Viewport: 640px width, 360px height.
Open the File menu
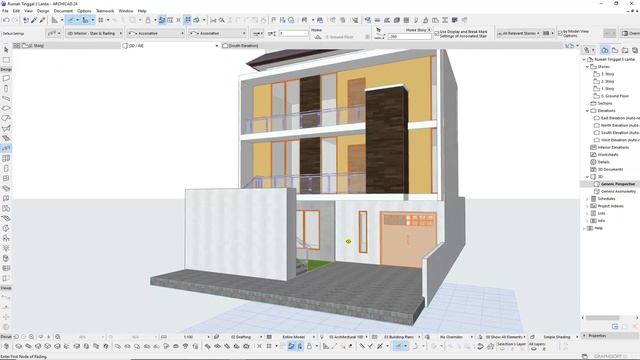5,11
